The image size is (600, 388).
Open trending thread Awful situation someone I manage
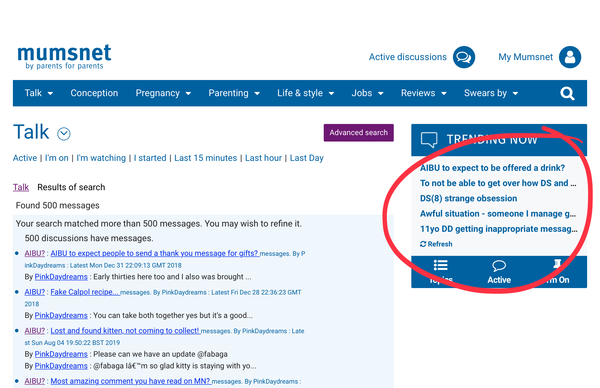tap(498, 214)
